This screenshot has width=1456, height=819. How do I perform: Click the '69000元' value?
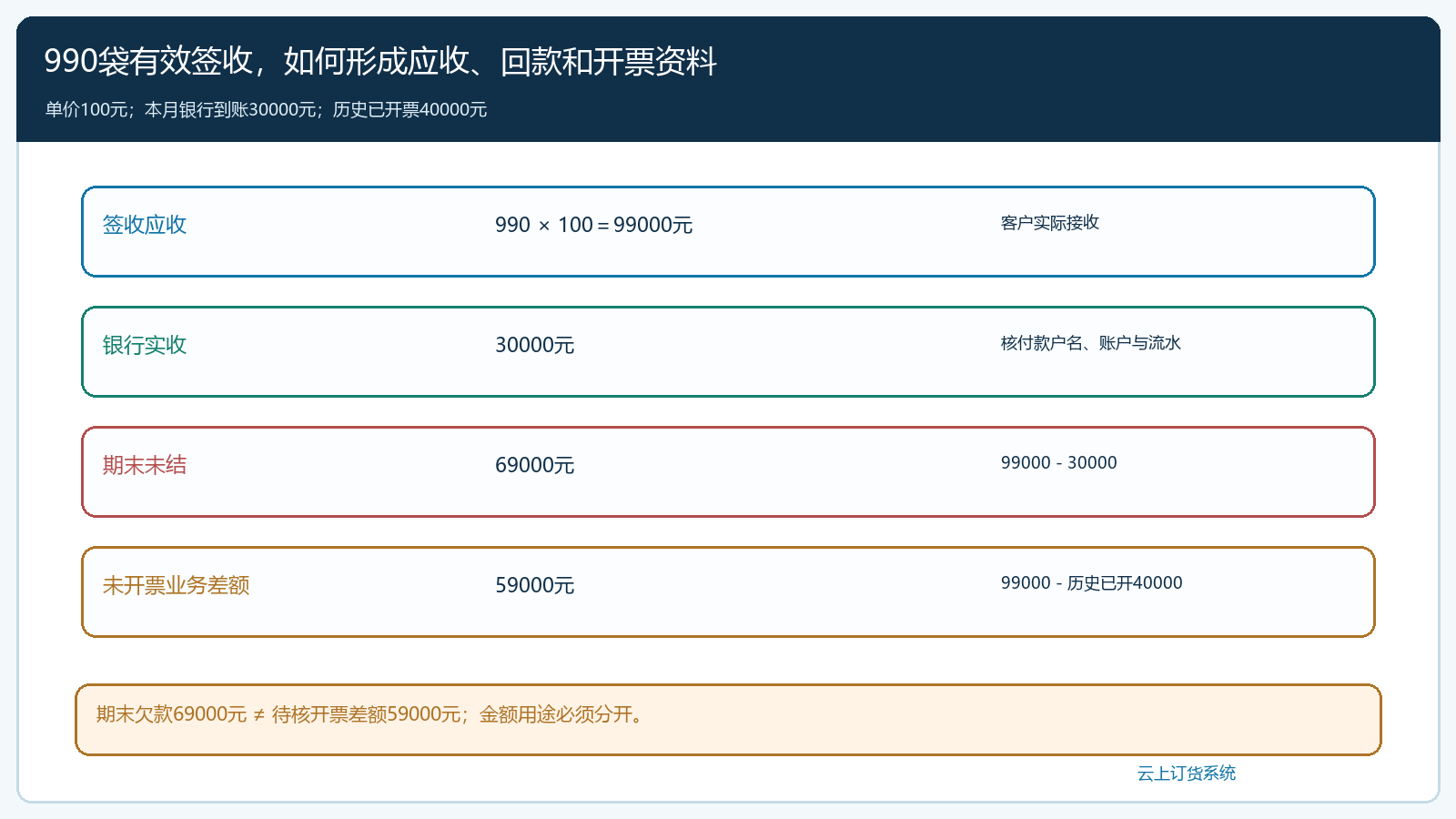coord(534,465)
